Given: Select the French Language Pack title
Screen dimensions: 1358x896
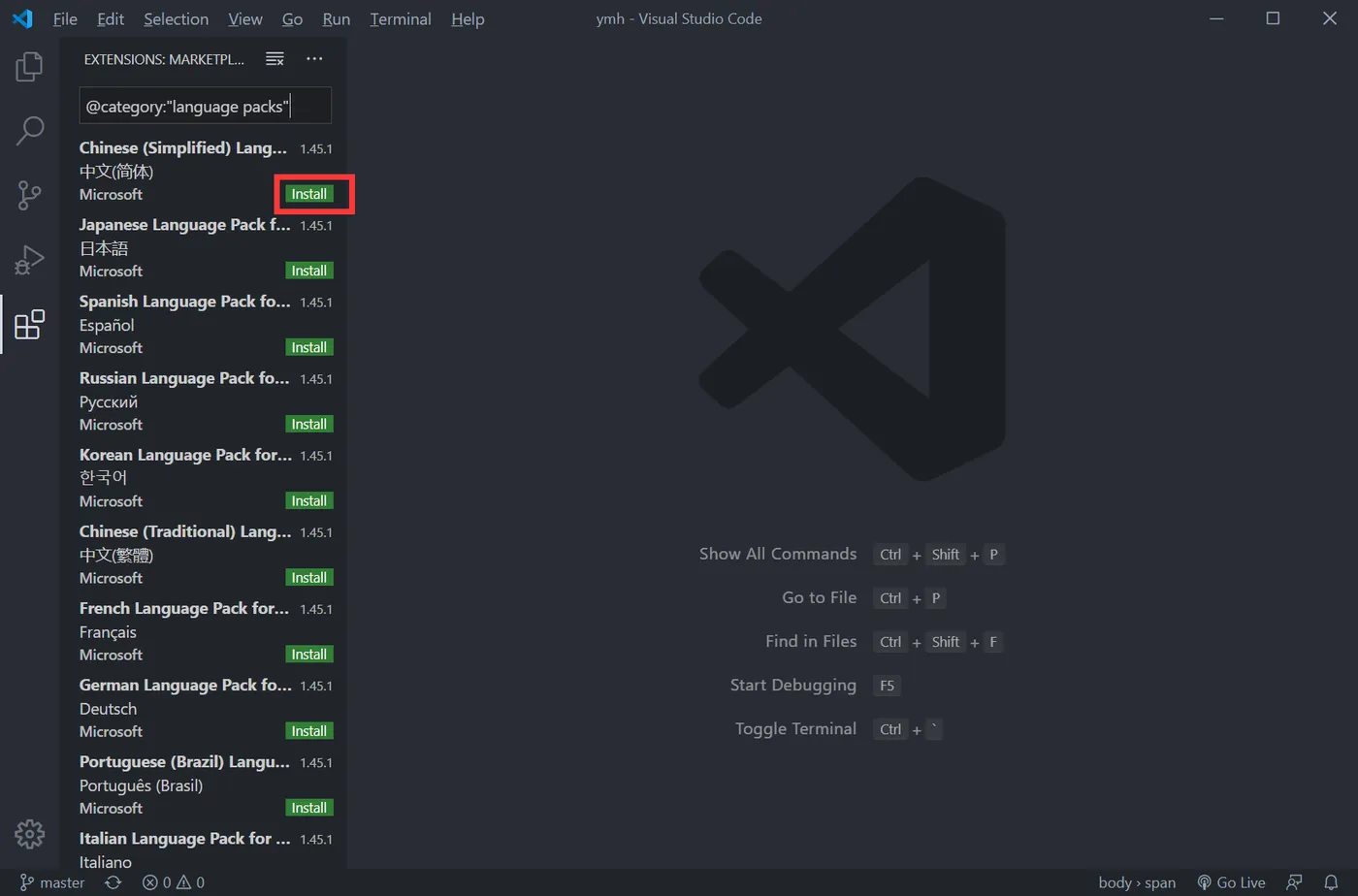Looking at the screenshot, I should point(184,608).
